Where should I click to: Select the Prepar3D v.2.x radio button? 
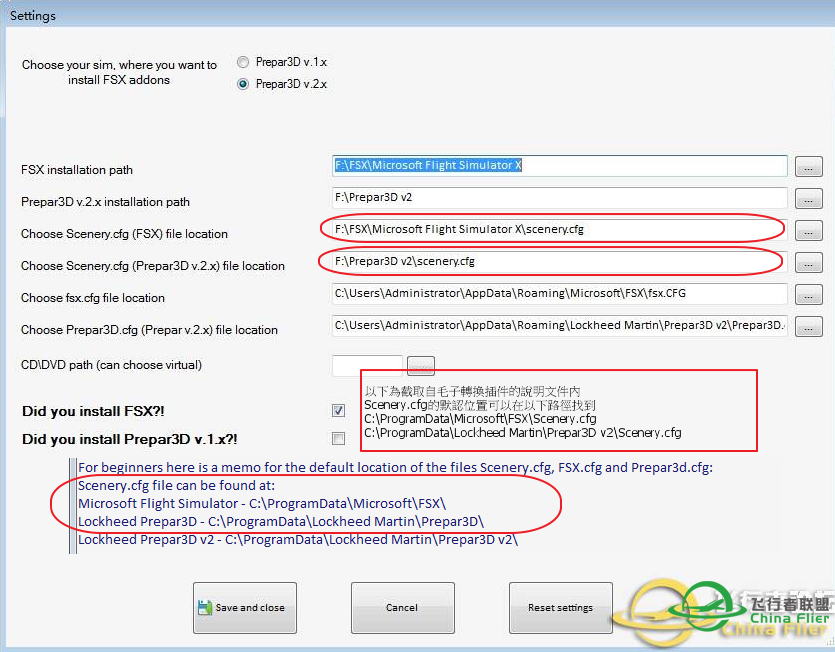243,84
